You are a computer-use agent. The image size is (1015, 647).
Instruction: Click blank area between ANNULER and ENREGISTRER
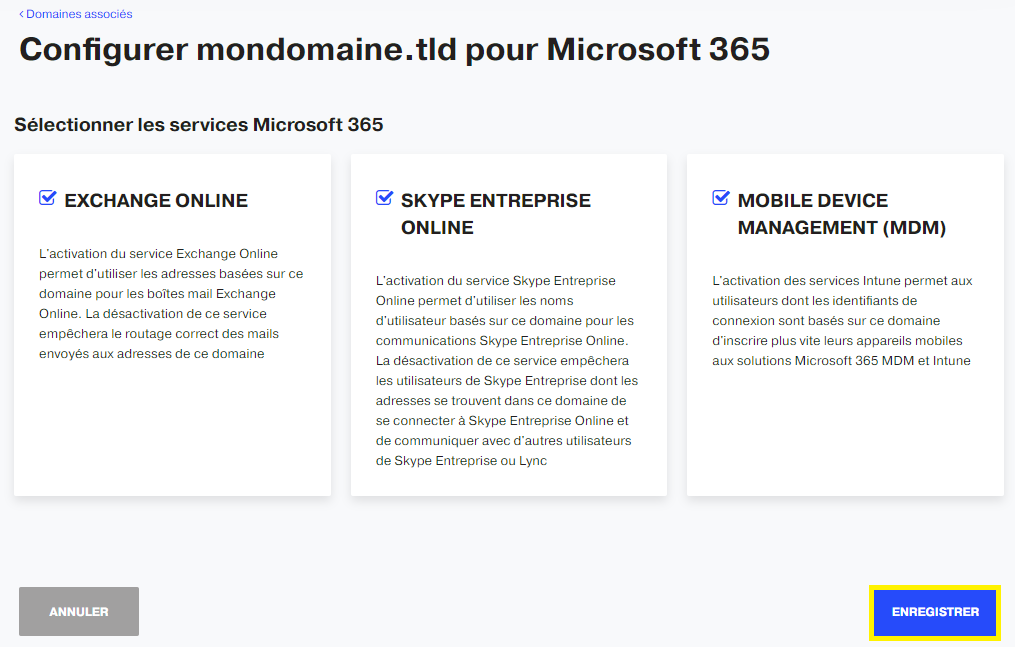point(505,611)
